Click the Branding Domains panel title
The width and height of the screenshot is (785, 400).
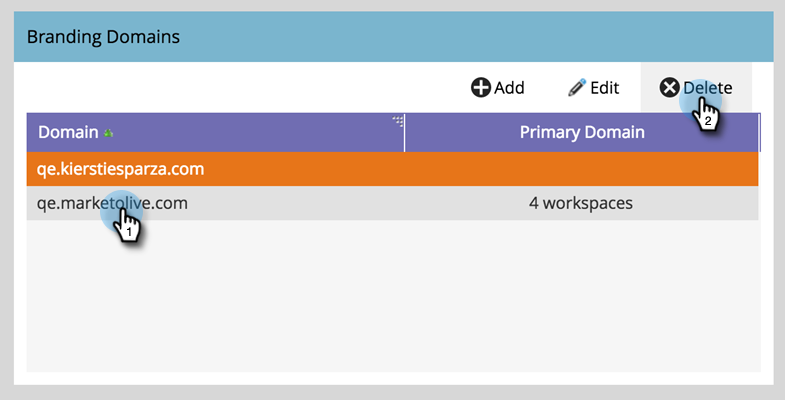(103, 37)
